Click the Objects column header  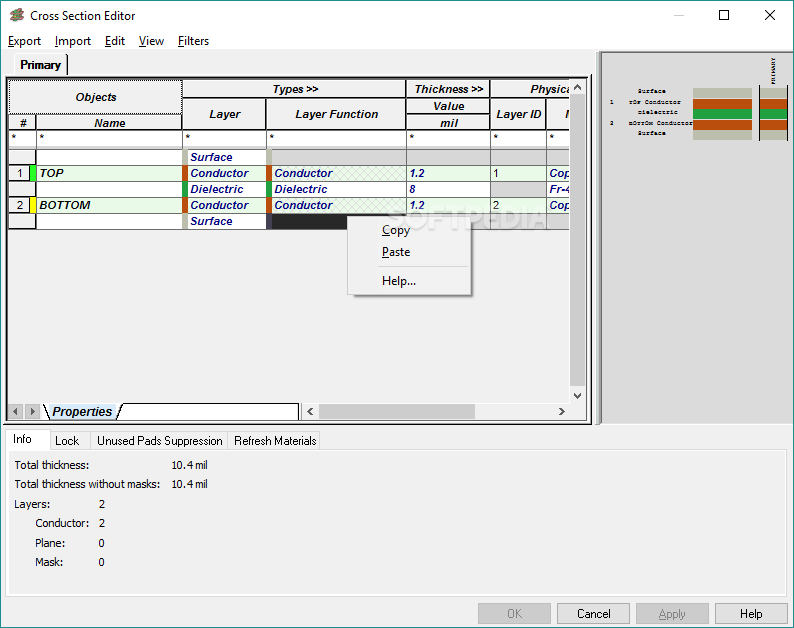click(x=96, y=97)
